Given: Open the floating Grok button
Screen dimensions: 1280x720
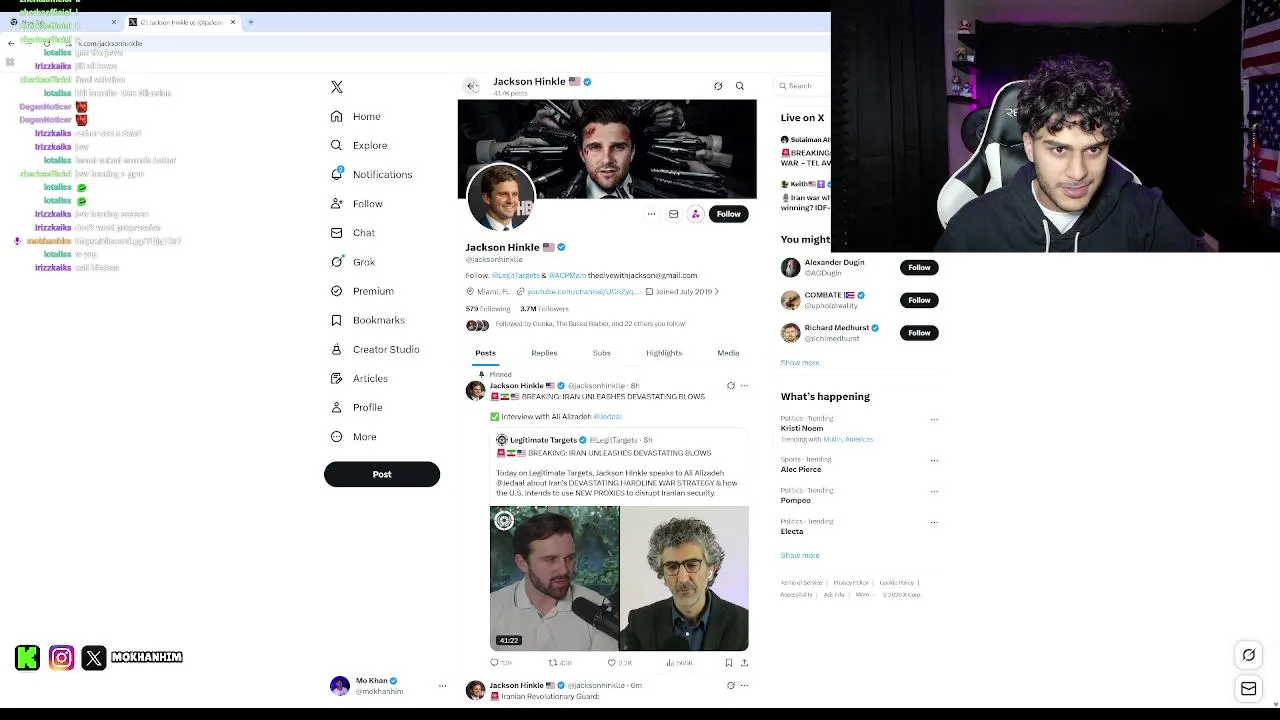Looking at the screenshot, I should coord(1249,656).
